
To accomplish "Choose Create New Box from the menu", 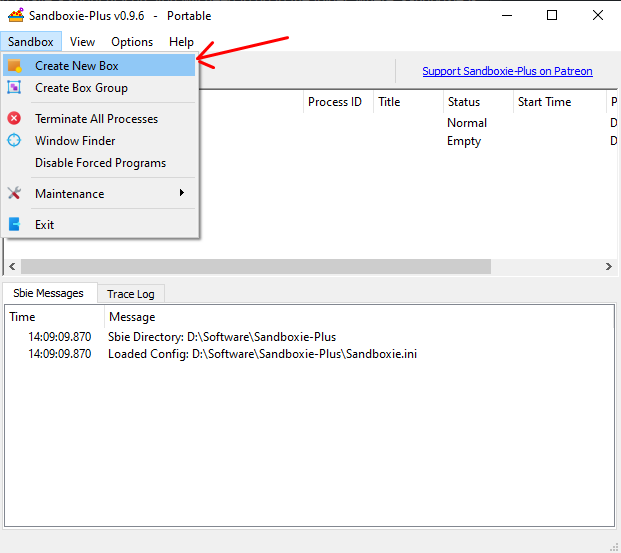I will coord(99,65).
